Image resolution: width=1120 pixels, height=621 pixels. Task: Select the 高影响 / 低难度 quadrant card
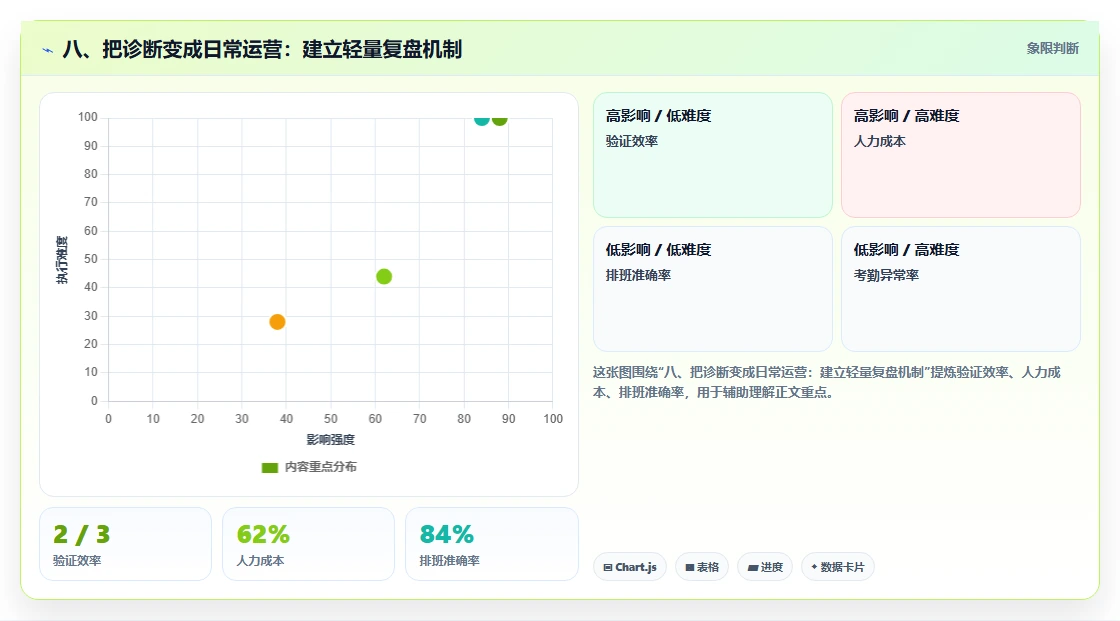click(x=713, y=155)
